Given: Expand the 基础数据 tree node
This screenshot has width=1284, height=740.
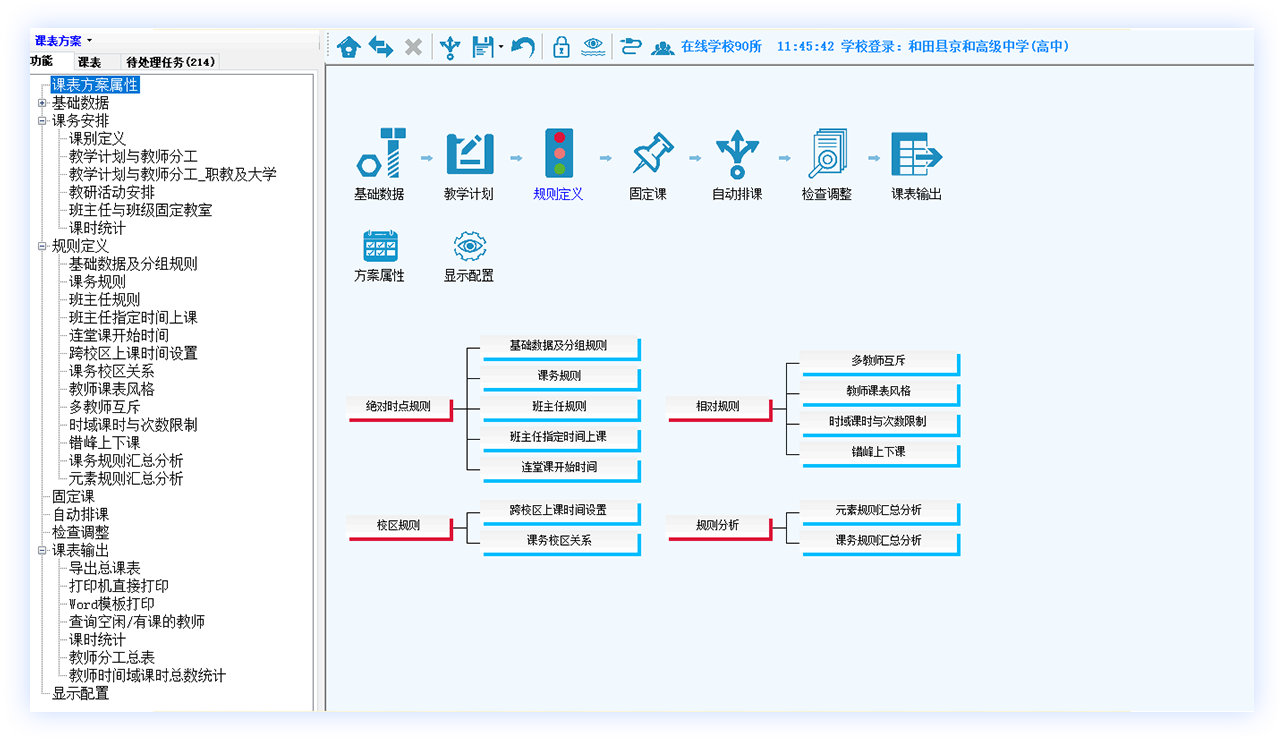Looking at the screenshot, I should 42,103.
